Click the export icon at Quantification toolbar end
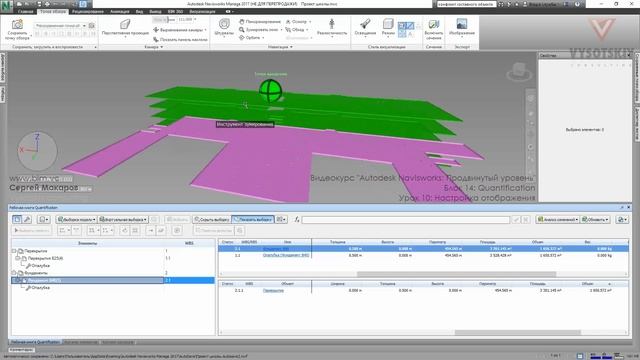Image resolution: width=640 pixels, height=360 pixels. pos(622,220)
